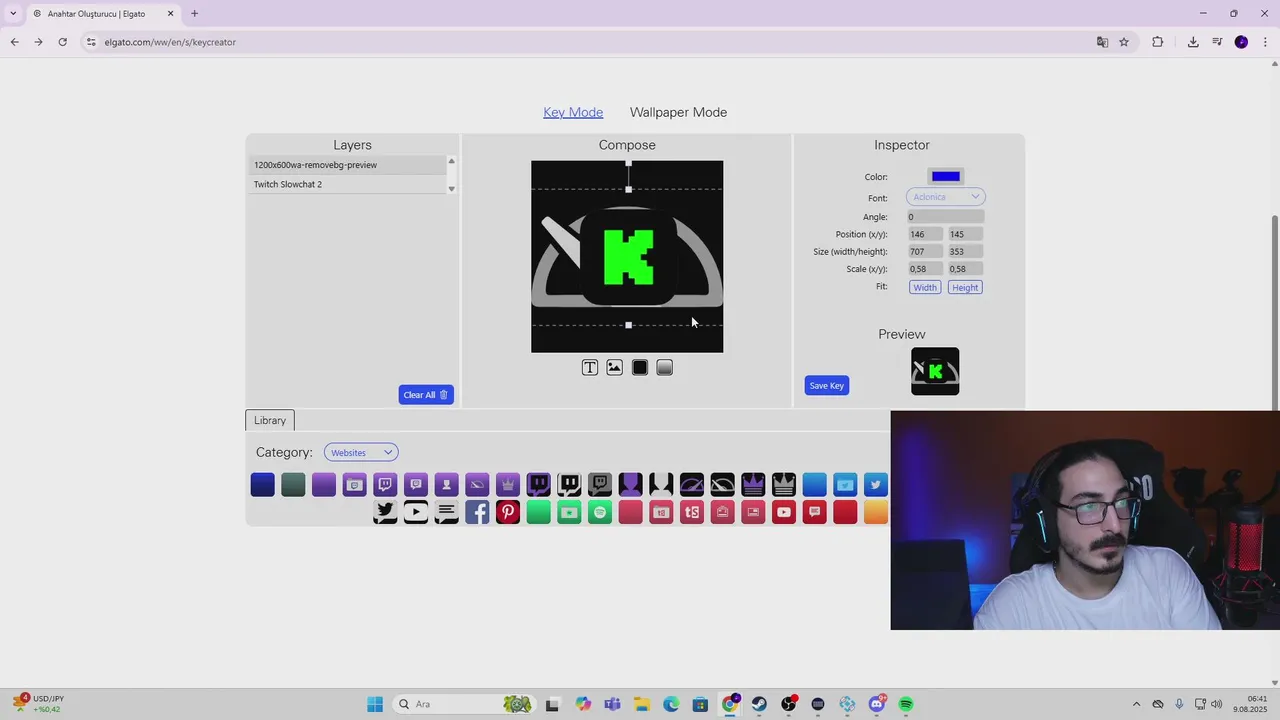Viewport: 1280px width, 720px height.
Task: Pick the gray Twitch logo library icon
Action: 600,485
